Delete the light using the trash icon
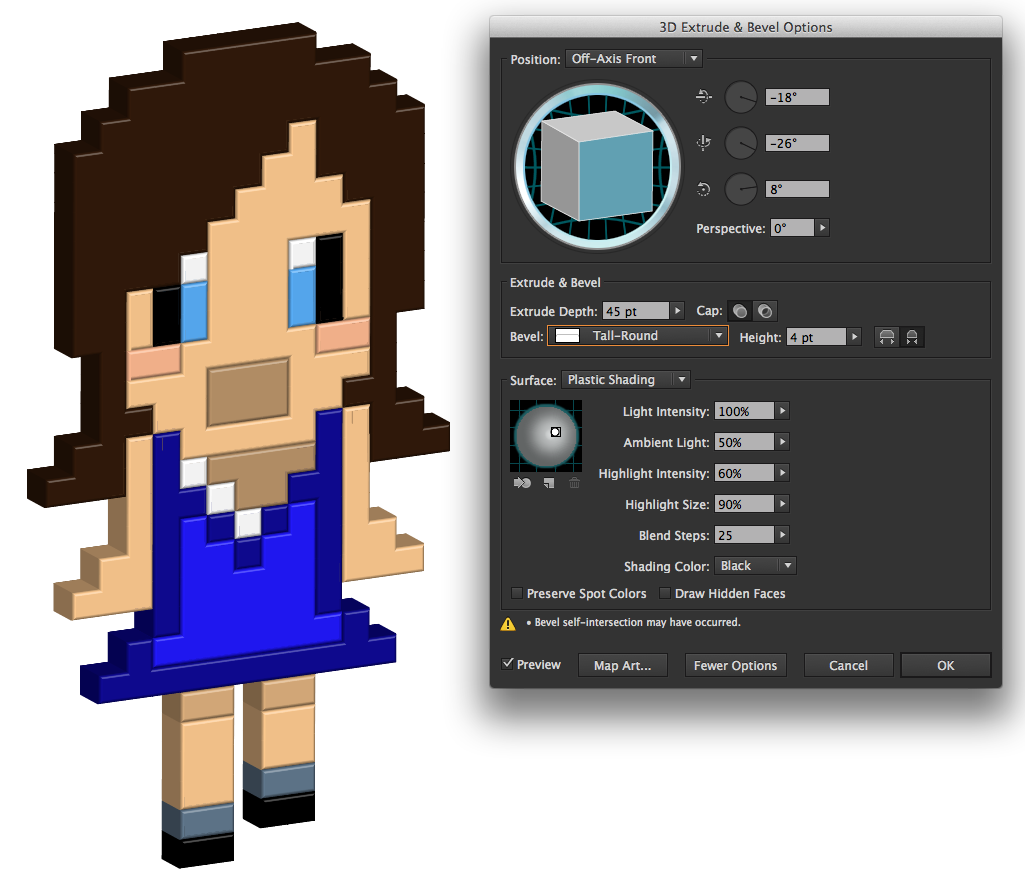The image size is (1025, 882). coord(574,483)
